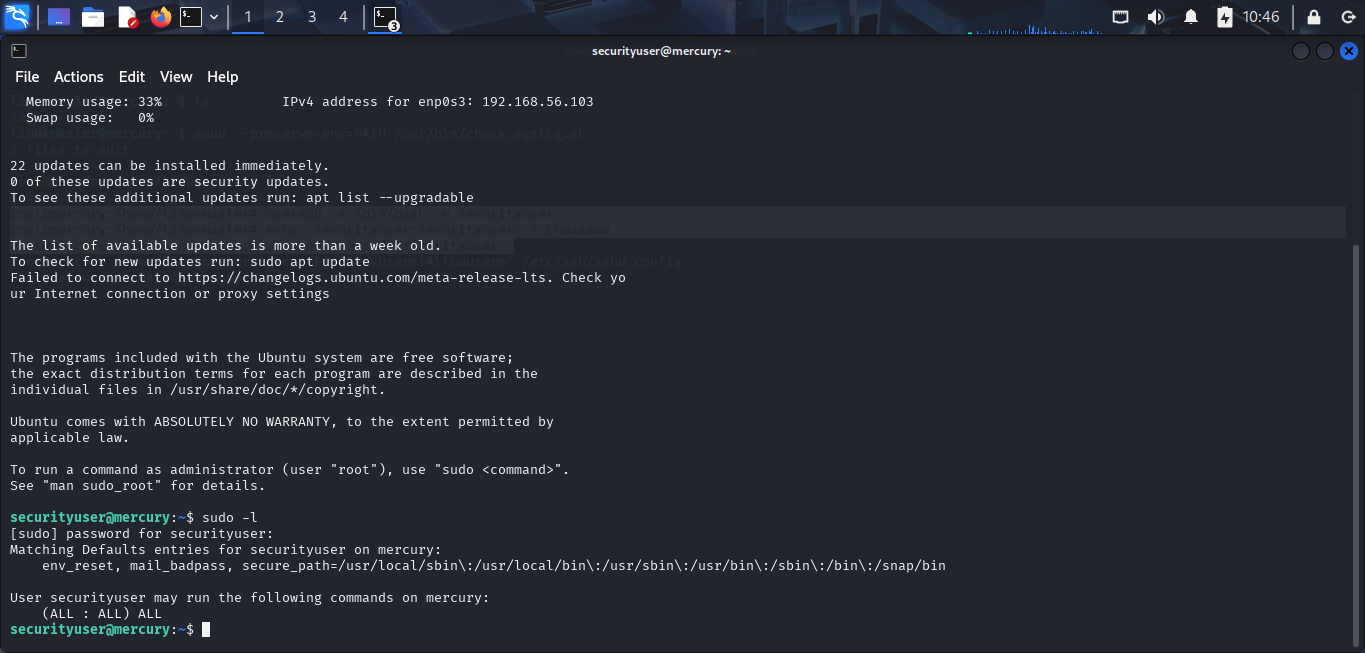Open the Actions menu

78,77
